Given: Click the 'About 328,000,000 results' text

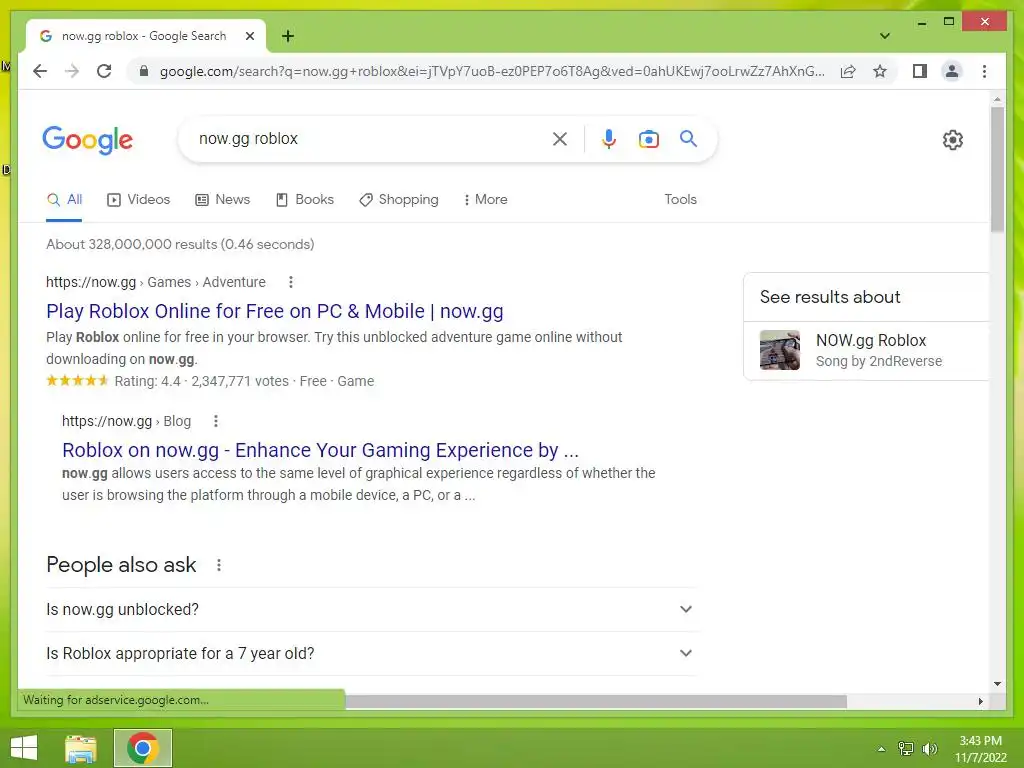Looking at the screenshot, I should click(x=180, y=244).
